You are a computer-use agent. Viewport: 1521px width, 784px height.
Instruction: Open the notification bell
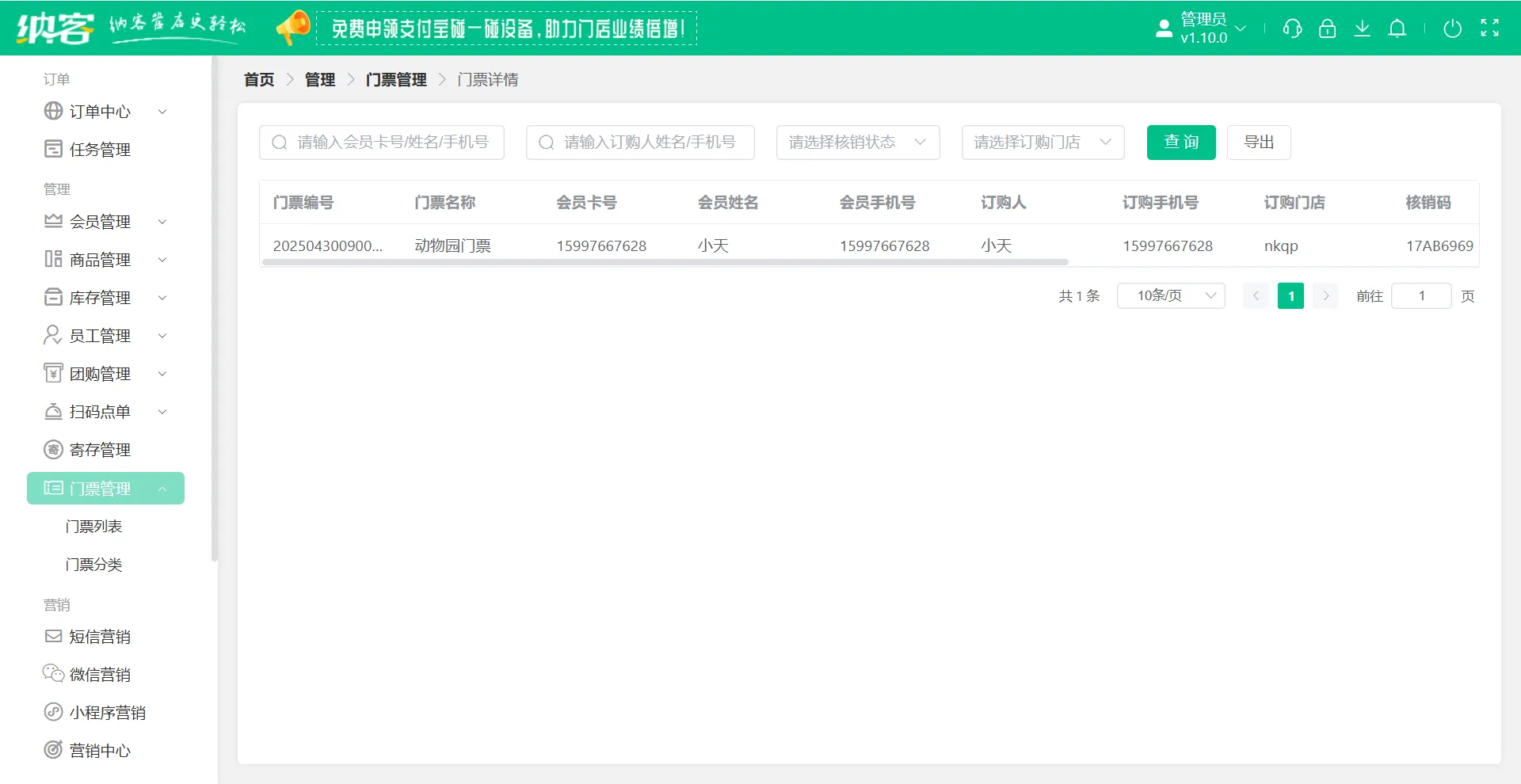1397,29
